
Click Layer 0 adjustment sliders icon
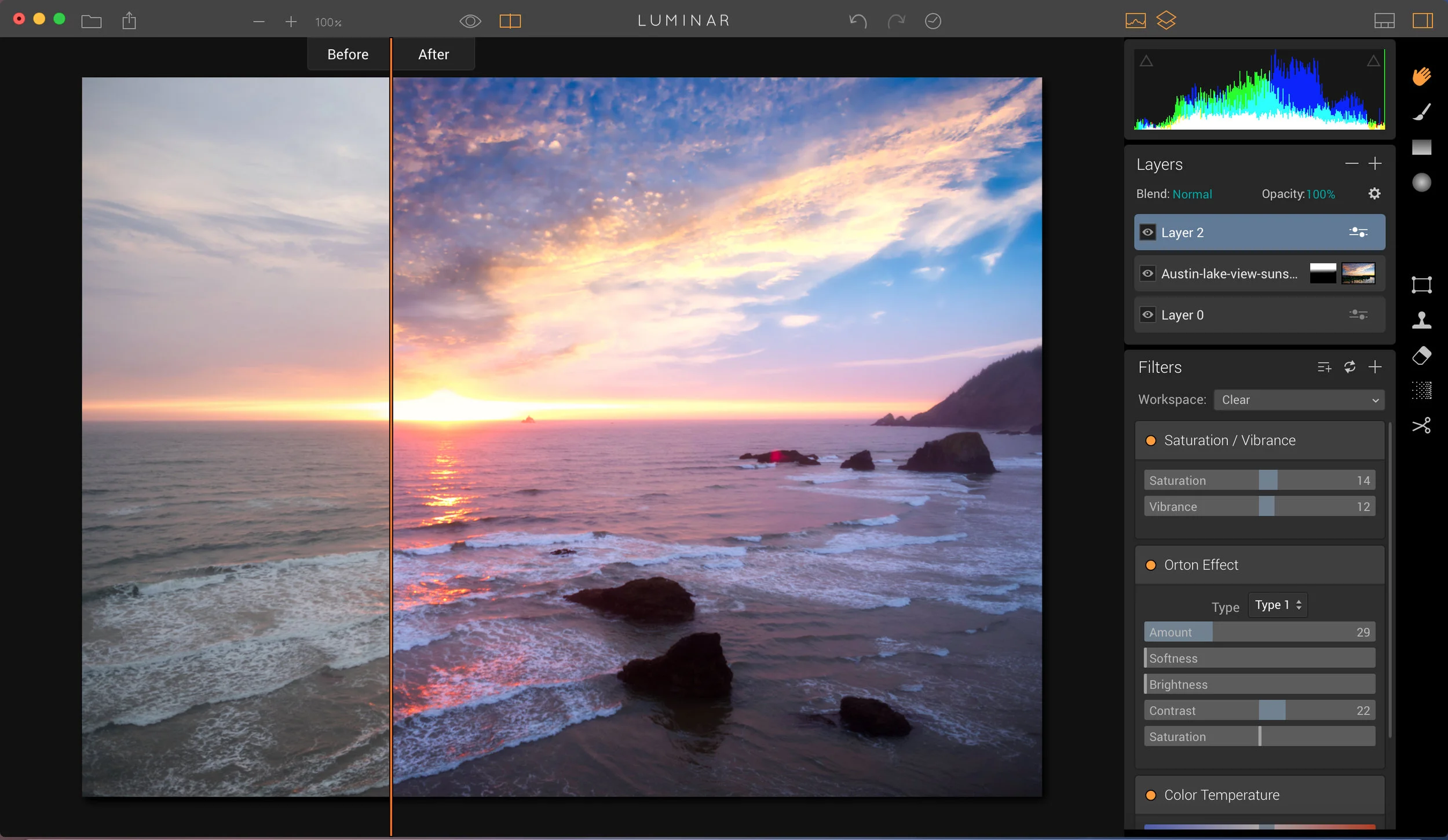1358,314
